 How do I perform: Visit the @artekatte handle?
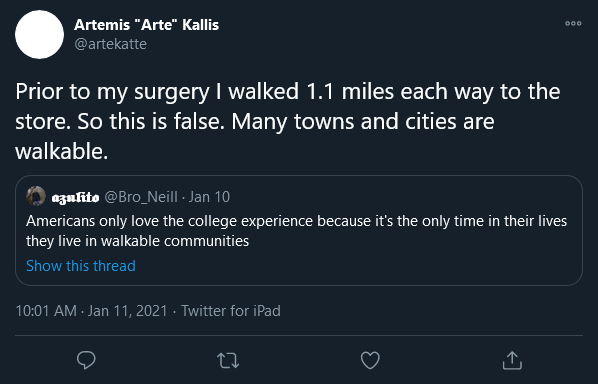click(x=111, y=44)
